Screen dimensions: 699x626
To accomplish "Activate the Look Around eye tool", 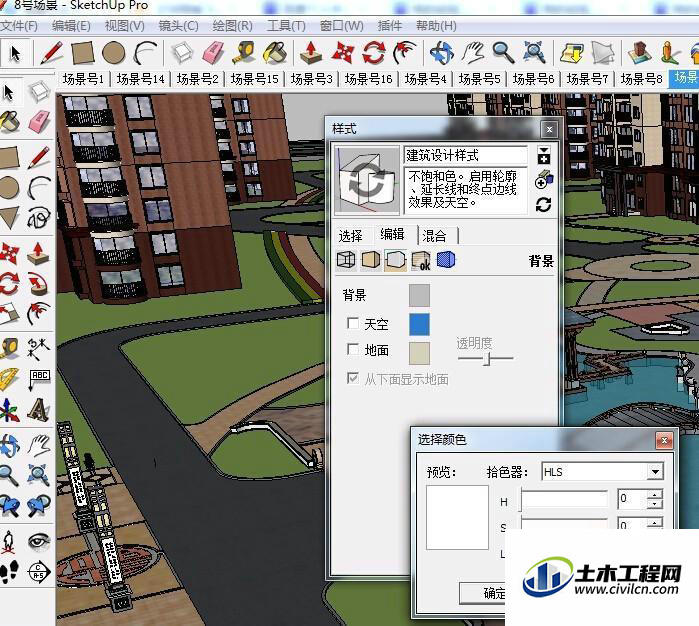I will point(39,541).
